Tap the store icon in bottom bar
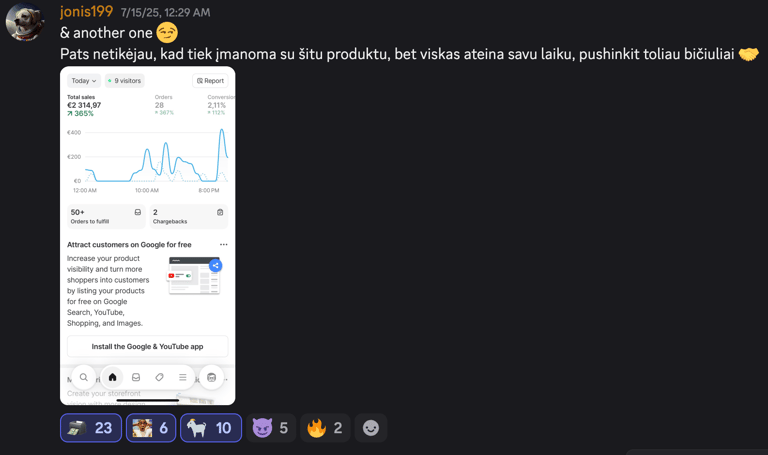Screen dimensions: 768x455 (212, 377)
